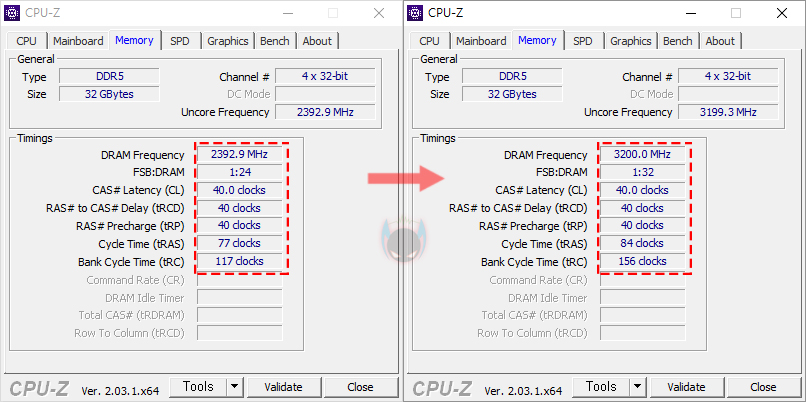Click Tools button in left window

click(x=198, y=387)
